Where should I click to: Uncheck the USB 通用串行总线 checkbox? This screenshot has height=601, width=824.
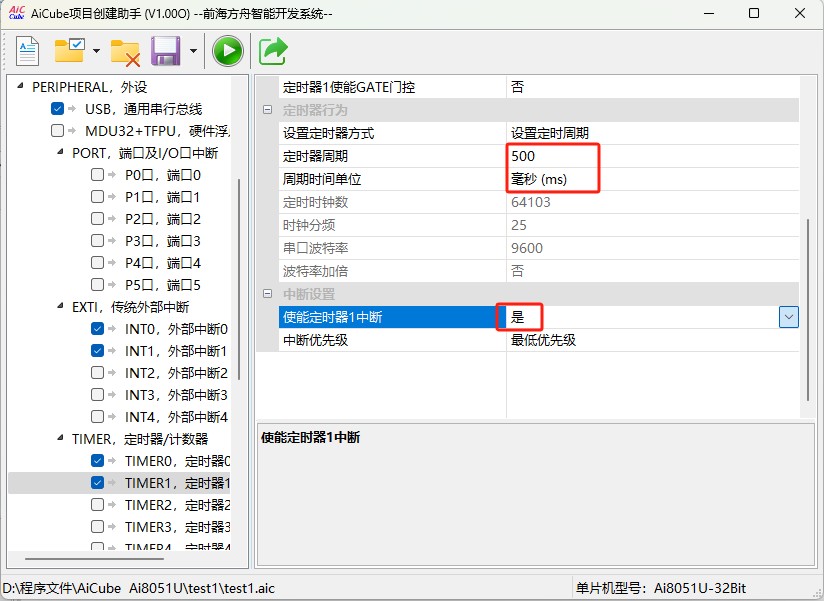57,109
